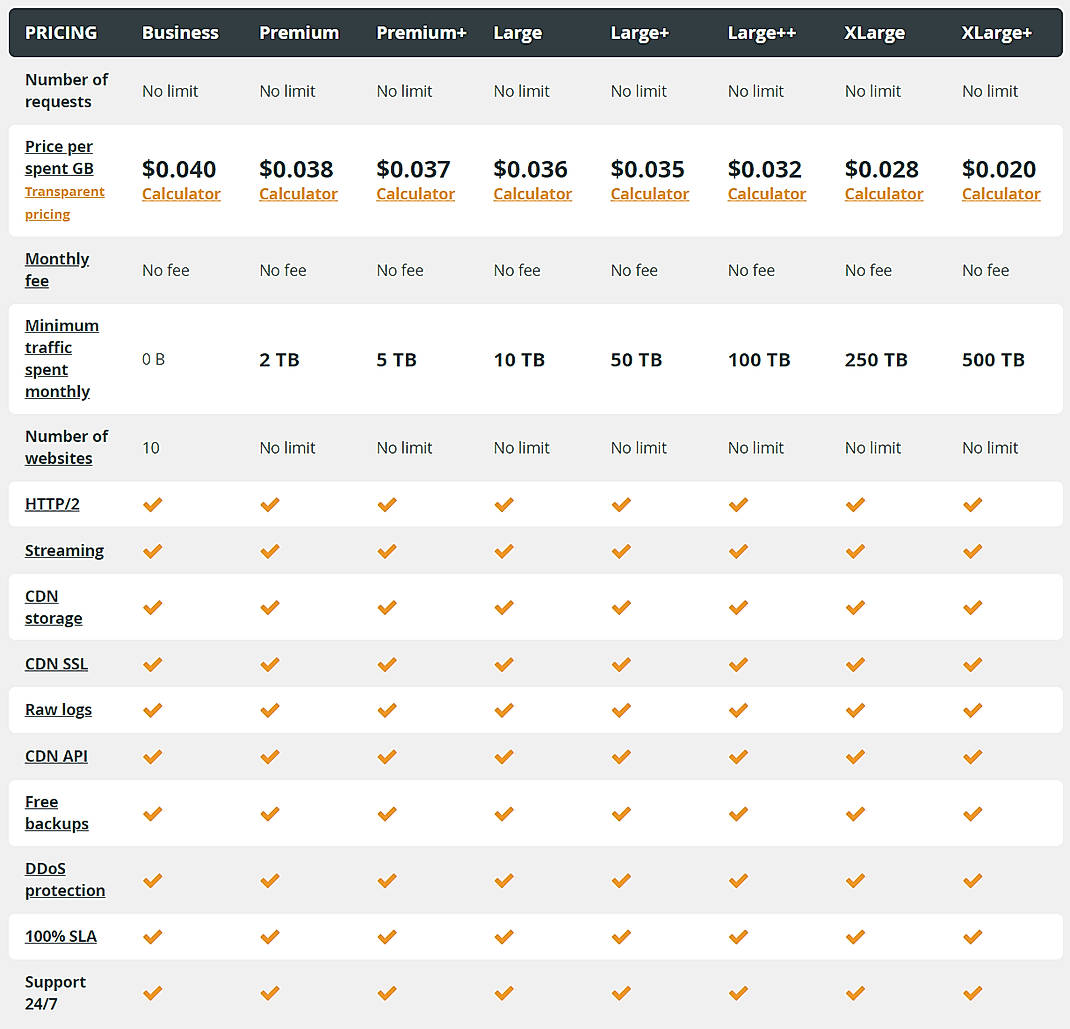The image size is (1070, 1029).
Task: Click the Streaming checkmark for XLarge+ plan
Action: click(x=972, y=551)
